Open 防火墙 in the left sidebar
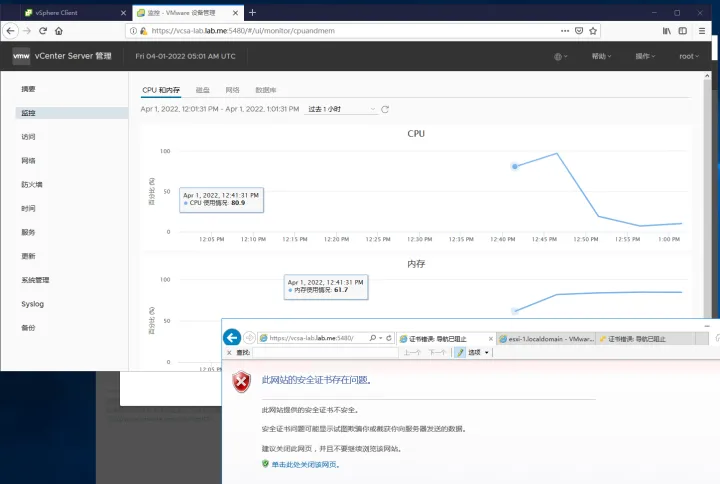 (32, 185)
